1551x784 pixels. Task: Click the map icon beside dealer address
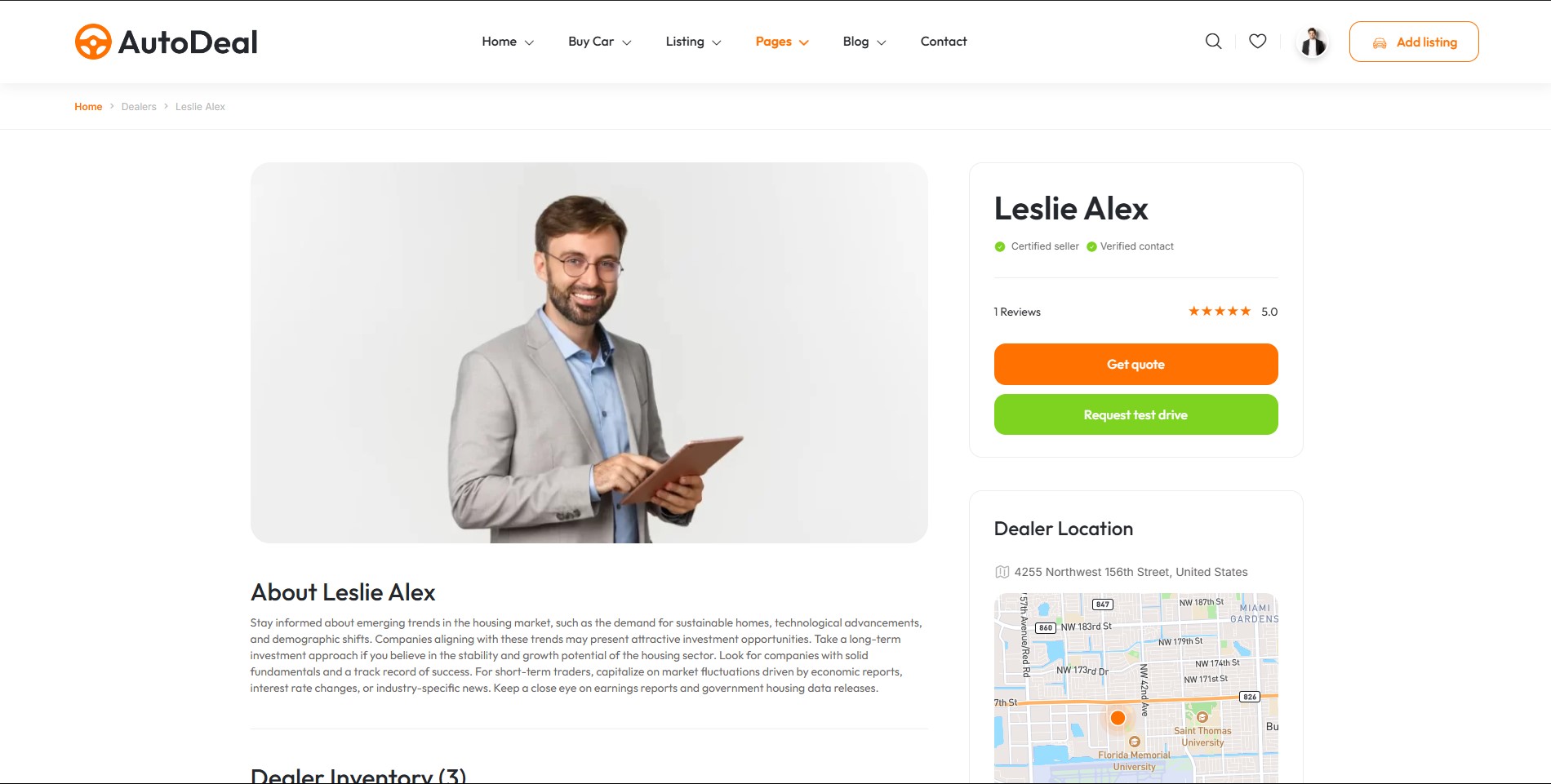pos(1002,572)
